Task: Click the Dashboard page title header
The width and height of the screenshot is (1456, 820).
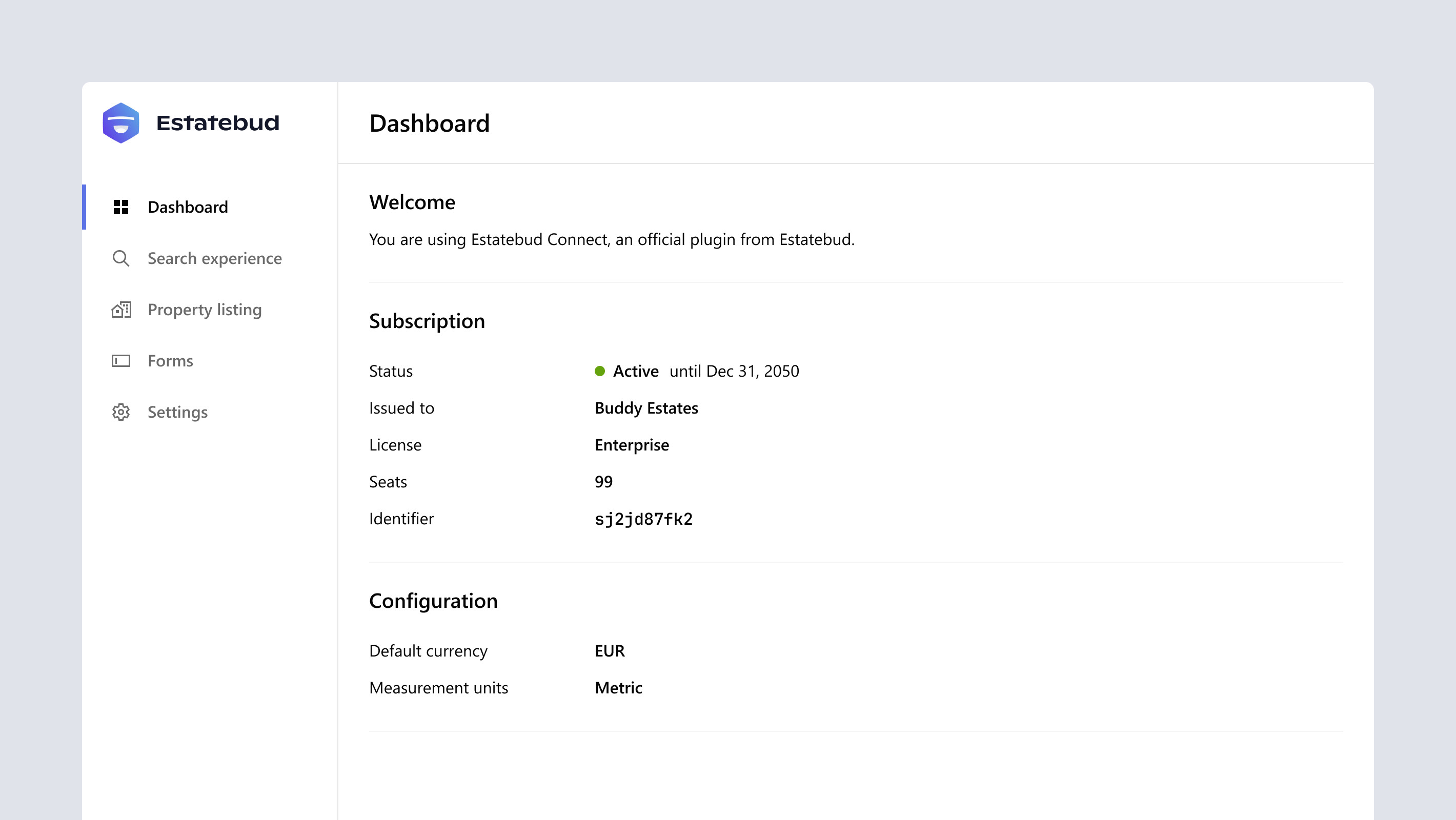Action: click(429, 123)
